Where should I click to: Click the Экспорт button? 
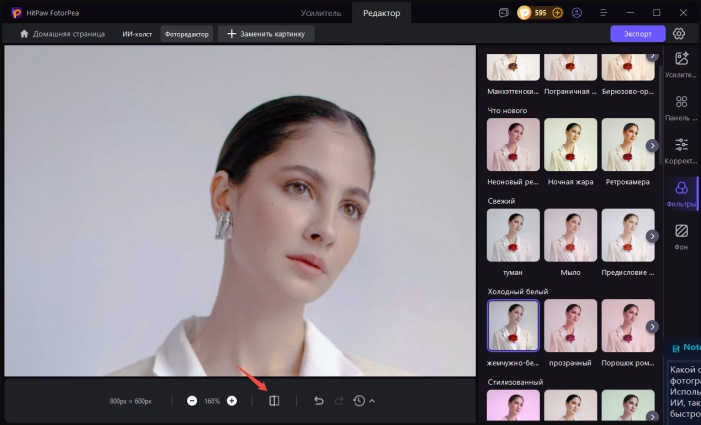(x=637, y=33)
